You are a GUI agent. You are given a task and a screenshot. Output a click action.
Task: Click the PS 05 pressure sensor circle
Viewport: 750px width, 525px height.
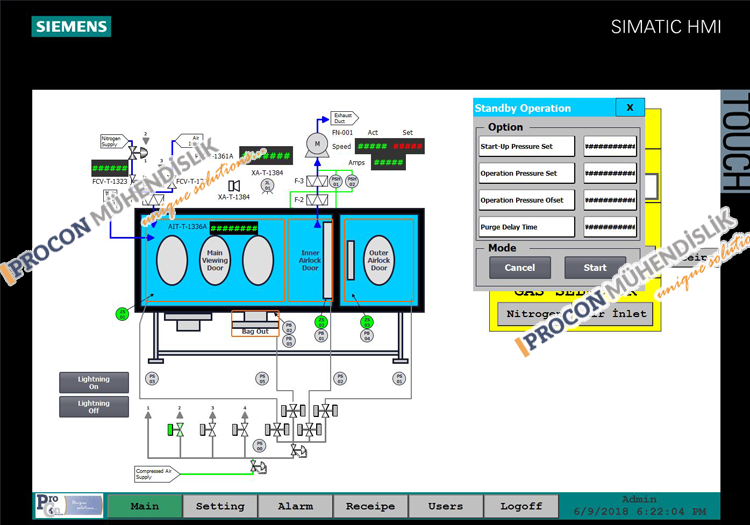click(x=262, y=379)
